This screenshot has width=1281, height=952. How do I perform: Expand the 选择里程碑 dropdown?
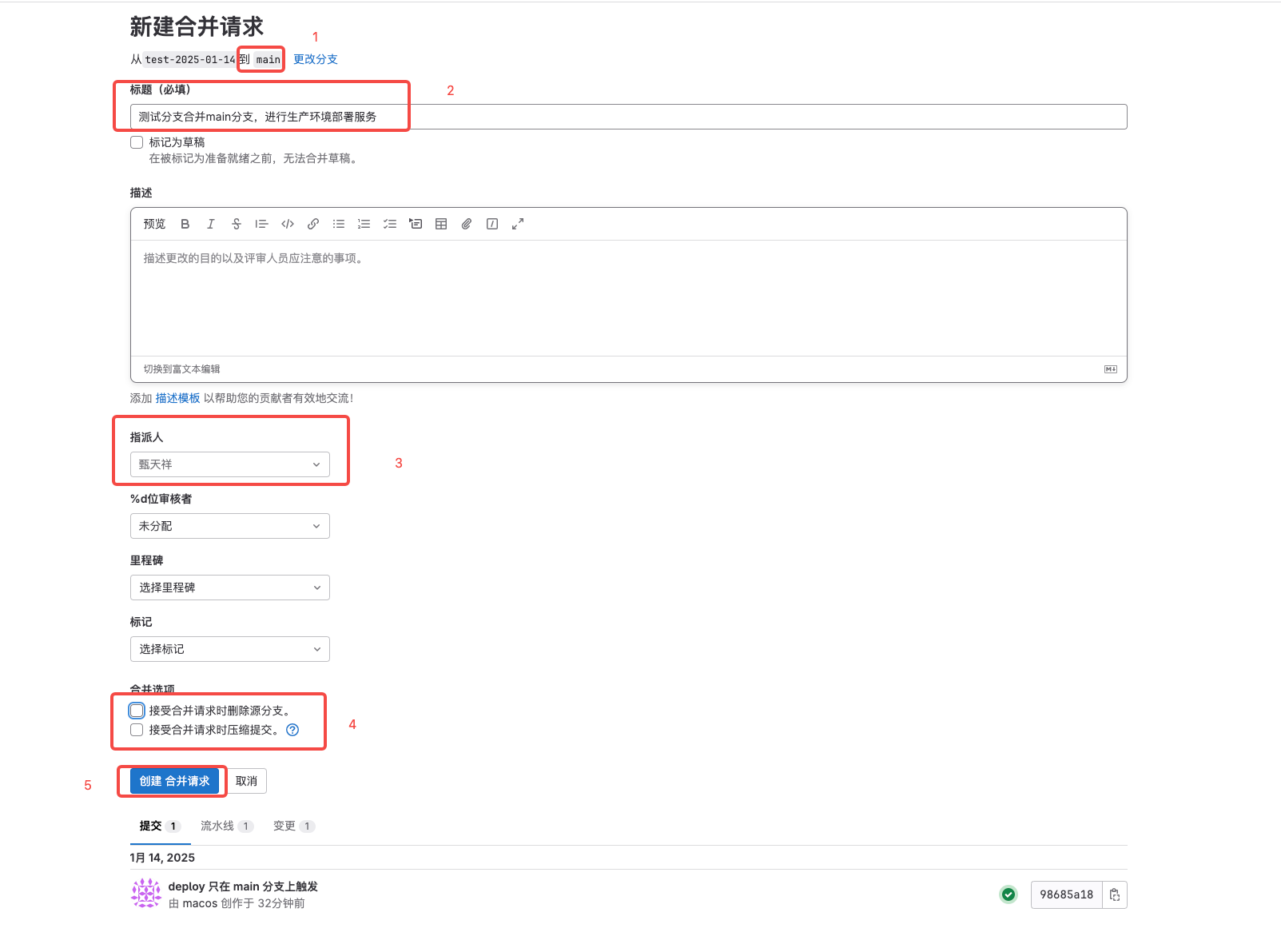point(230,588)
